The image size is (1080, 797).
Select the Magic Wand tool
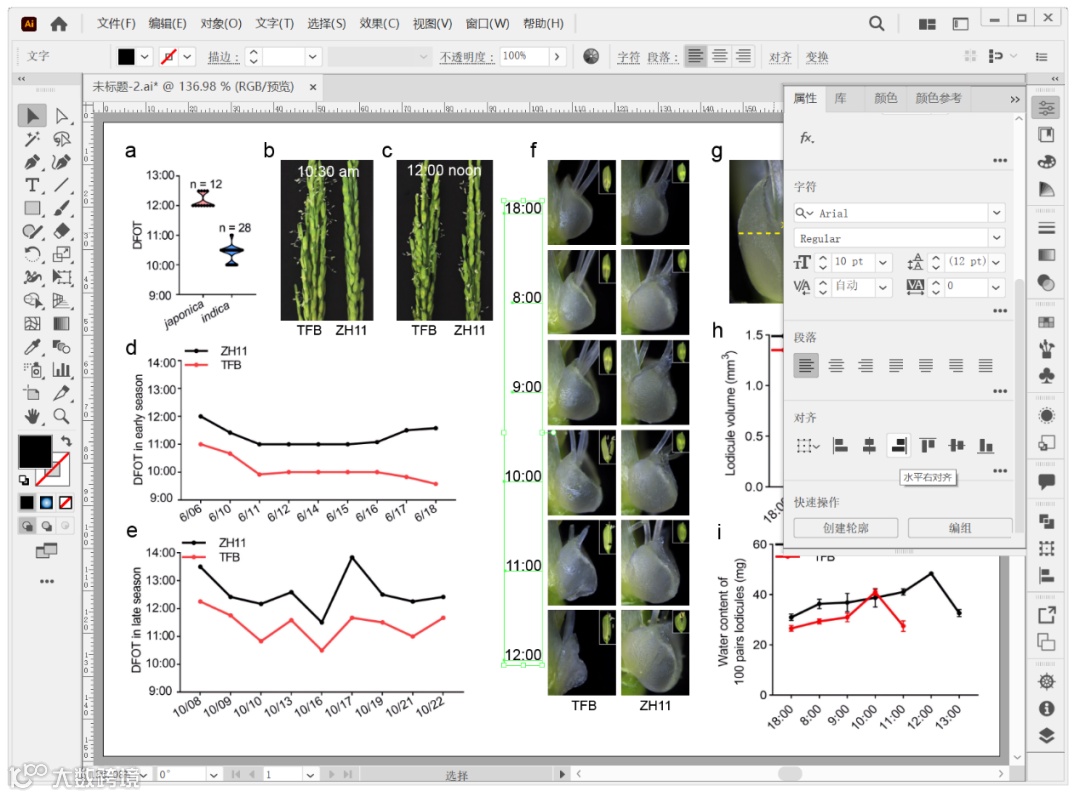[x=32, y=139]
